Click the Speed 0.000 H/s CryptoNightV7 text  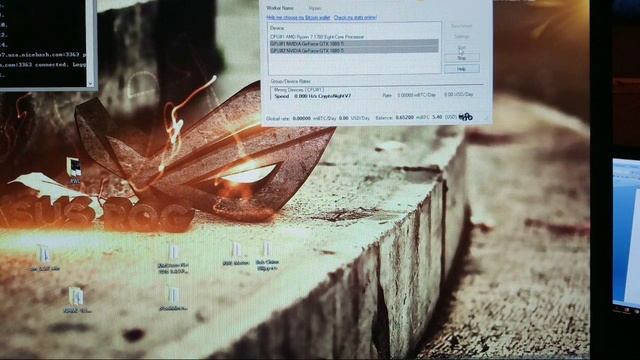(313, 96)
